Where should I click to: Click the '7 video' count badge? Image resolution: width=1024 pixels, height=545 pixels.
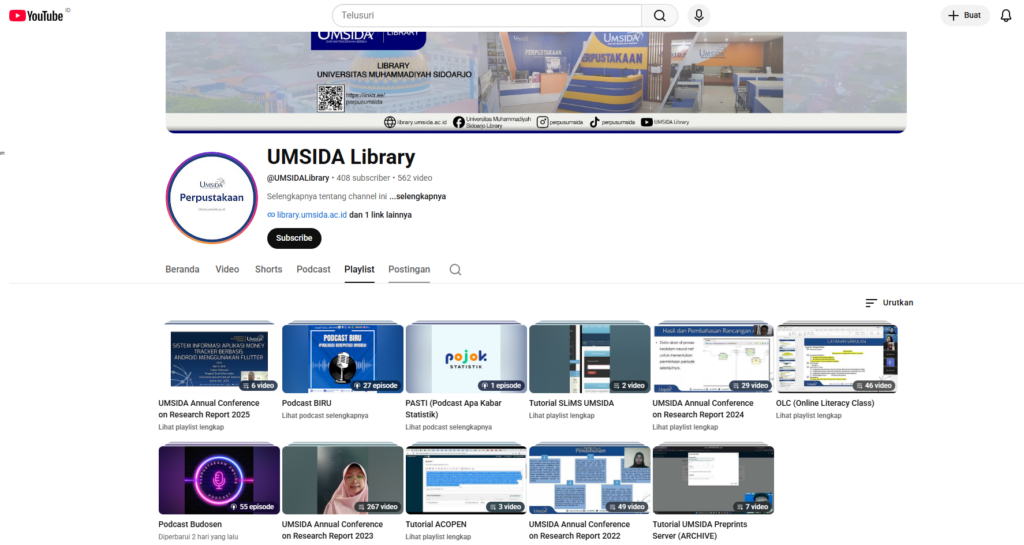(x=752, y=506)
